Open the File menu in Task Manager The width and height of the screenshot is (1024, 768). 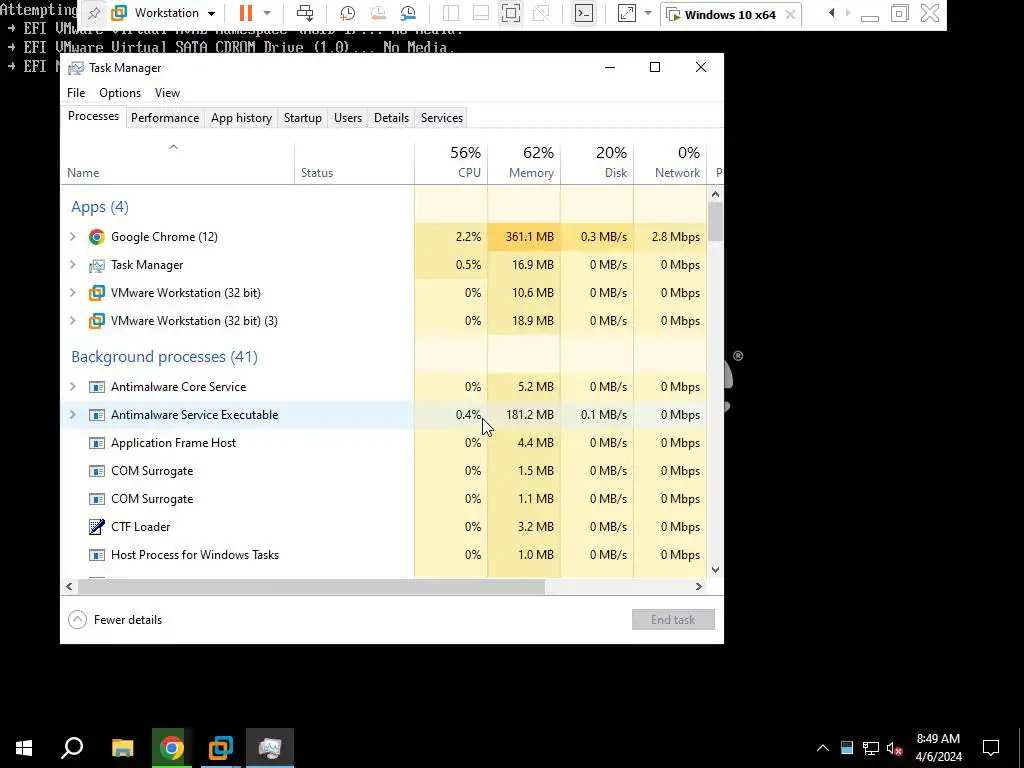[76, 93]
